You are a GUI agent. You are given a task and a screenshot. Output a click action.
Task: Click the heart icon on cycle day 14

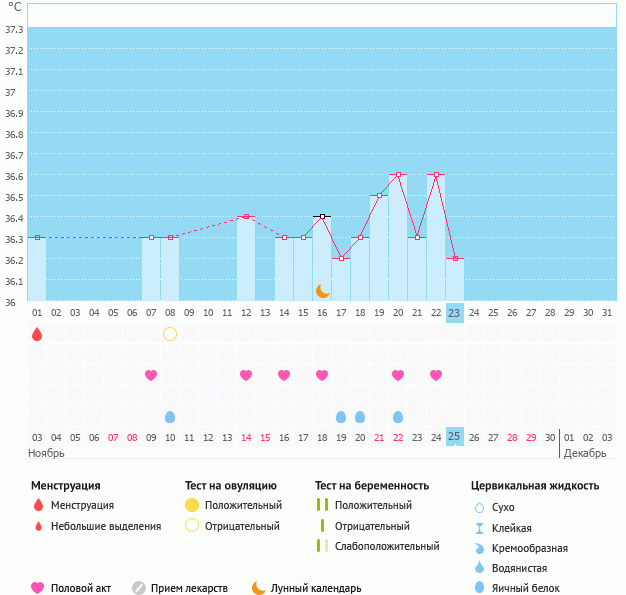pyautogui.click(x=284, y=375)
